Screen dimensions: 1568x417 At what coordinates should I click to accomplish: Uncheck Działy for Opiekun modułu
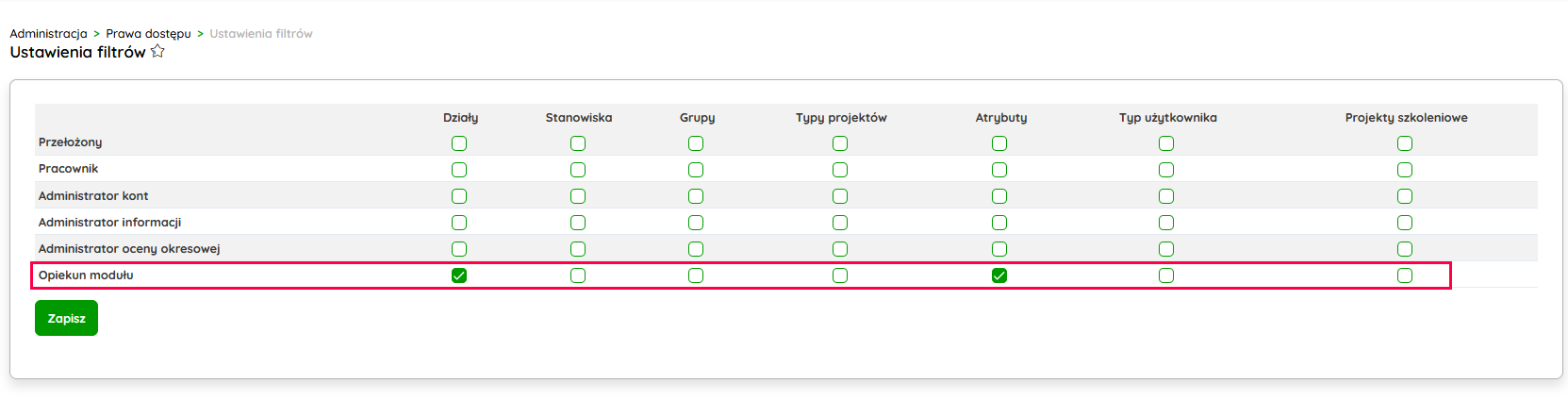459,275
